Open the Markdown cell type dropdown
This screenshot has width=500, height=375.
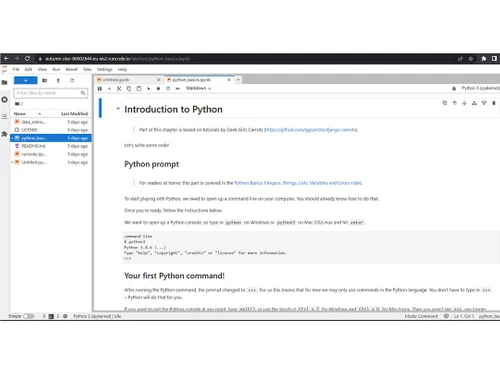pyautogui.click(x=198, y=88)
